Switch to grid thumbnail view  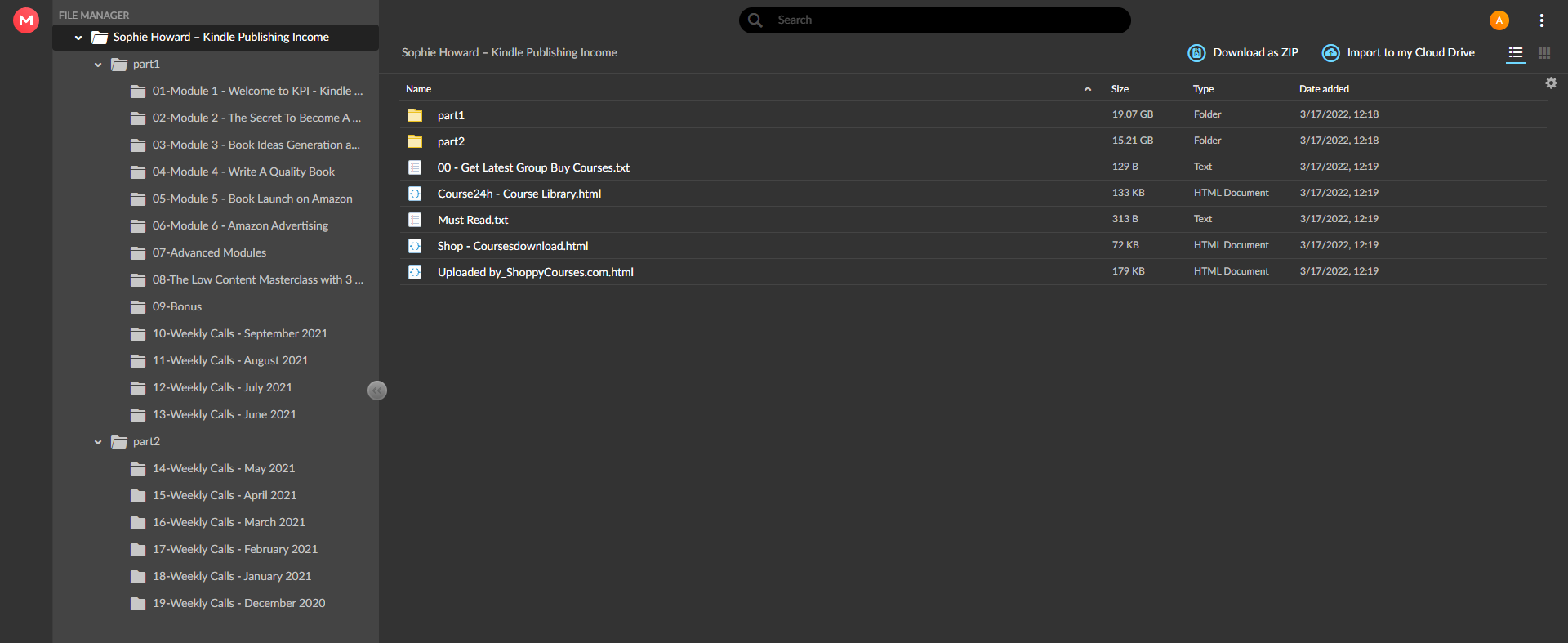point(1544,53)
